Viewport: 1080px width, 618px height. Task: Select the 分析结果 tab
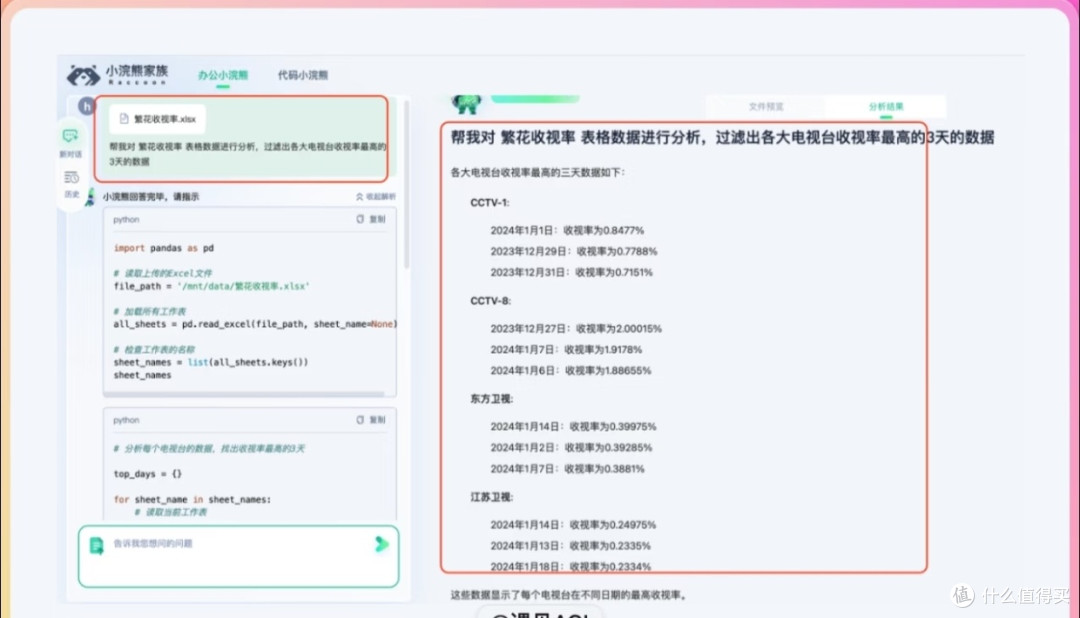pos(886,107)
